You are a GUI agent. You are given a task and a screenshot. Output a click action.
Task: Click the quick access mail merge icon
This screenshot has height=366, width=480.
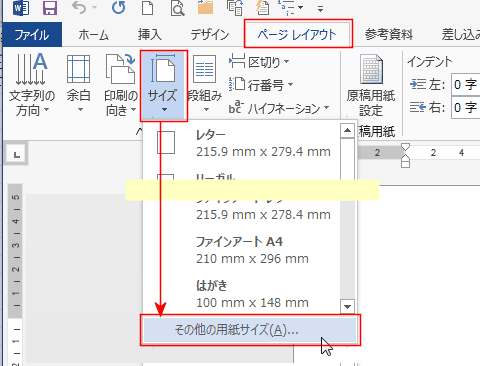pos(263,8)
